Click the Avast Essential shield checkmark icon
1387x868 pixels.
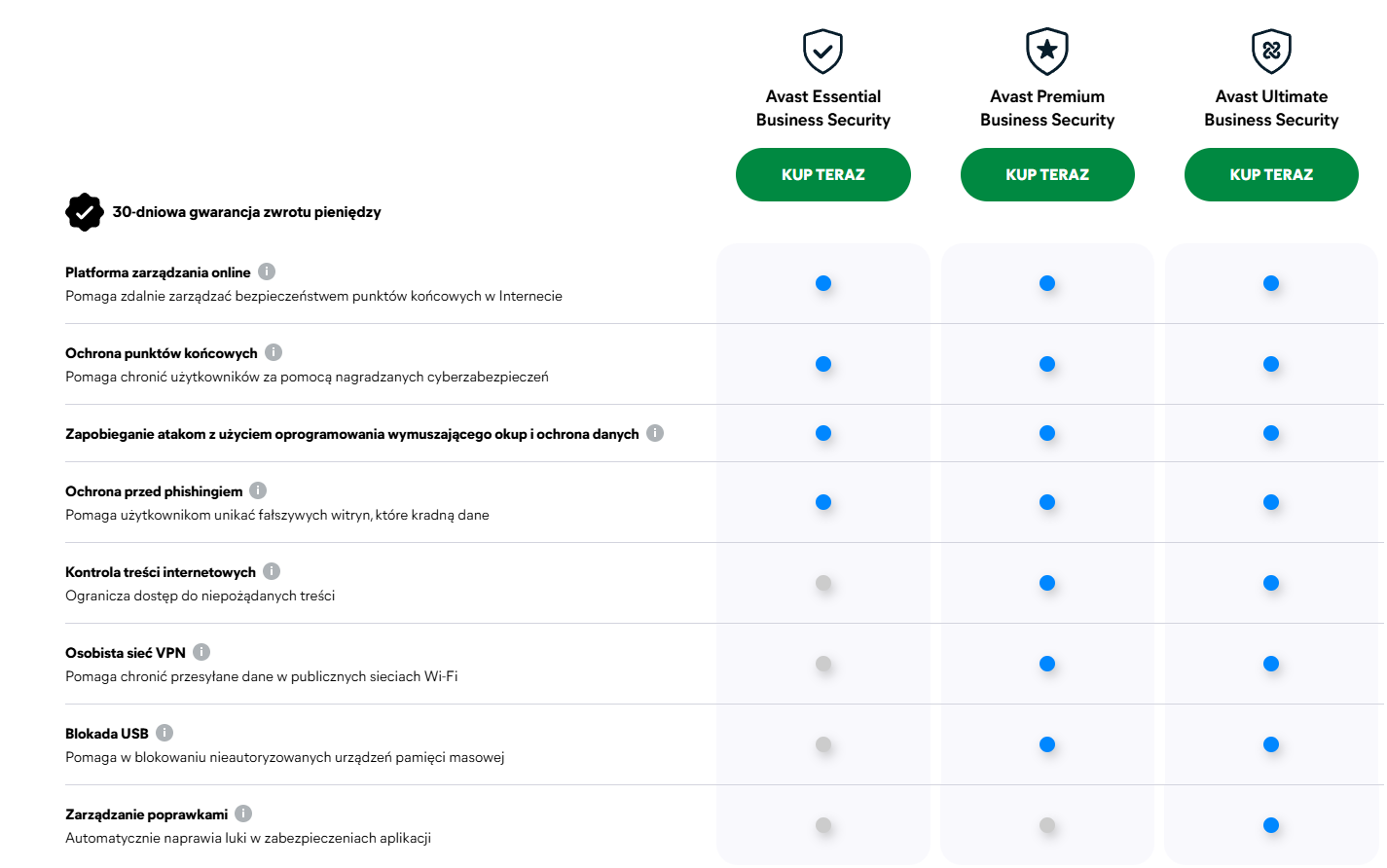pyautogui.click(x=822, y=51)
